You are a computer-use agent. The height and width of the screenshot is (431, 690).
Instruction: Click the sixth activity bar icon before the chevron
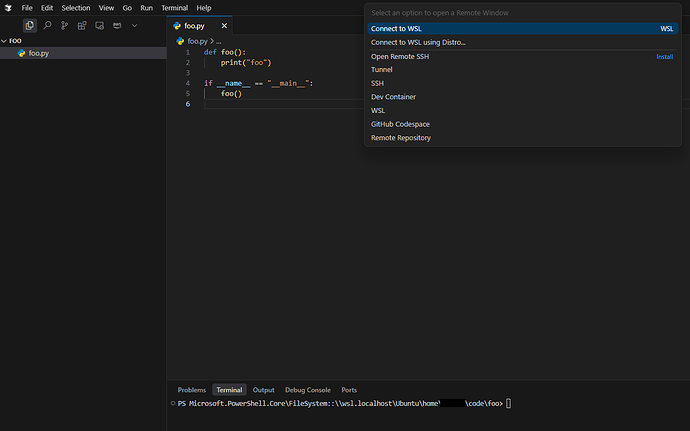point(117,26)
